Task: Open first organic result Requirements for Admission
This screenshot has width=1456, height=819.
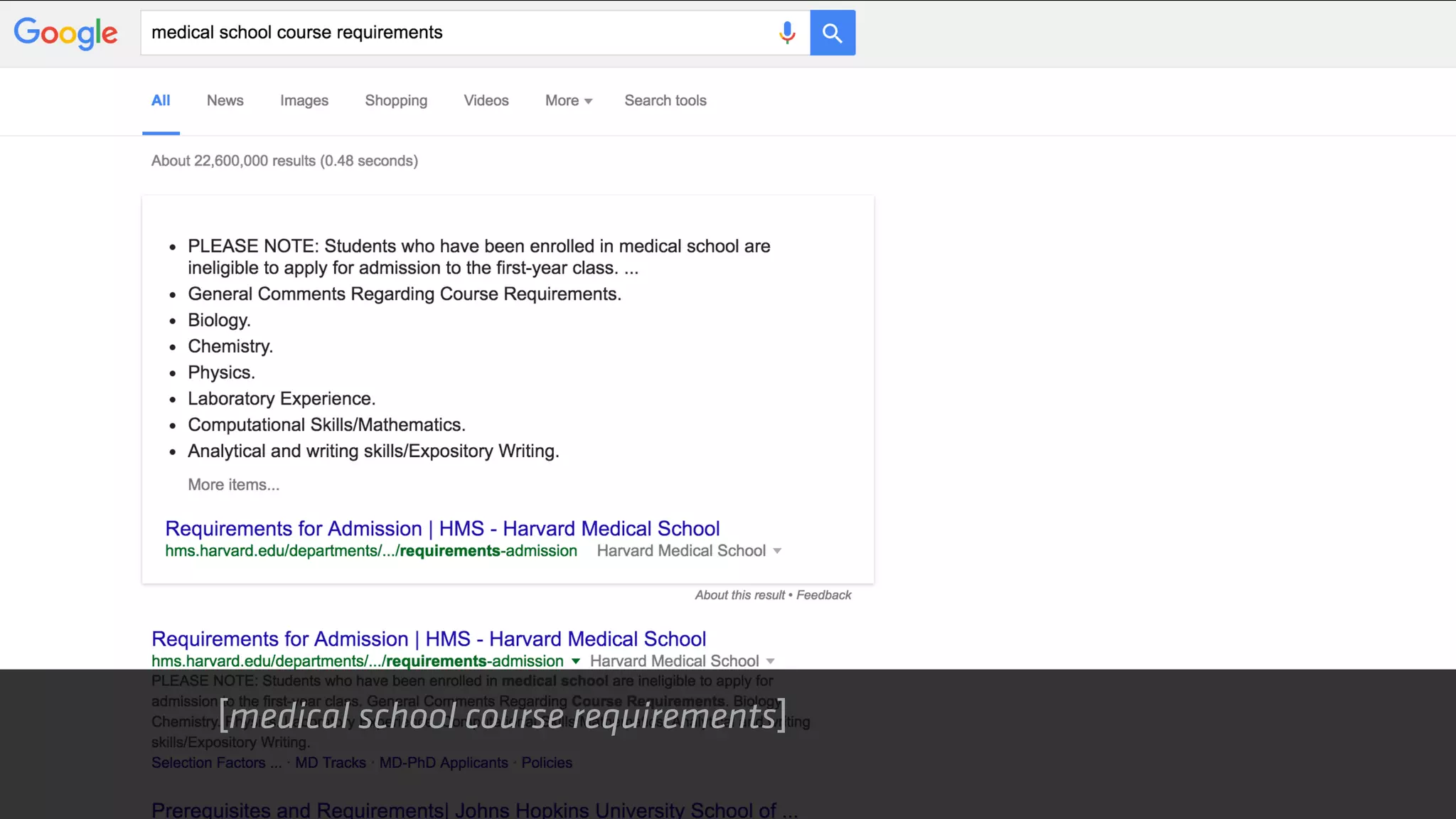Action: click(x=429, y=638)
